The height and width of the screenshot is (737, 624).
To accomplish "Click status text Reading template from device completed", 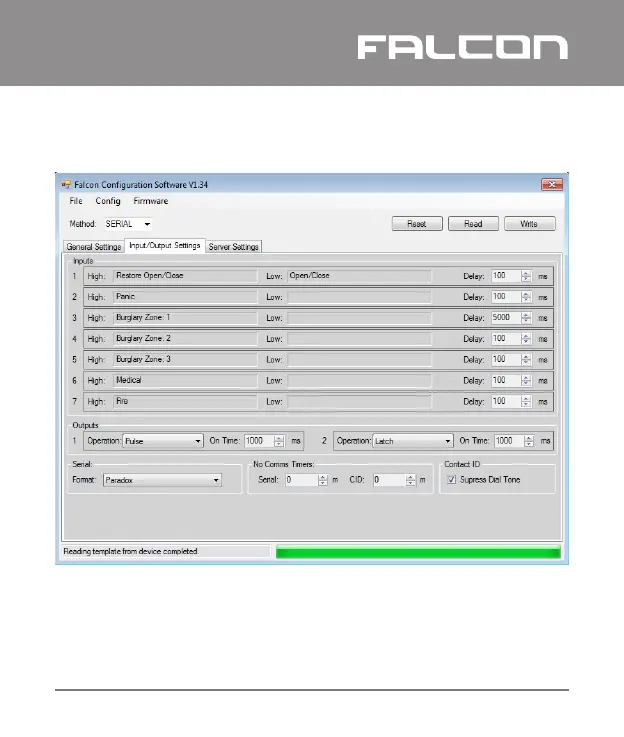I will coord(131,551).
